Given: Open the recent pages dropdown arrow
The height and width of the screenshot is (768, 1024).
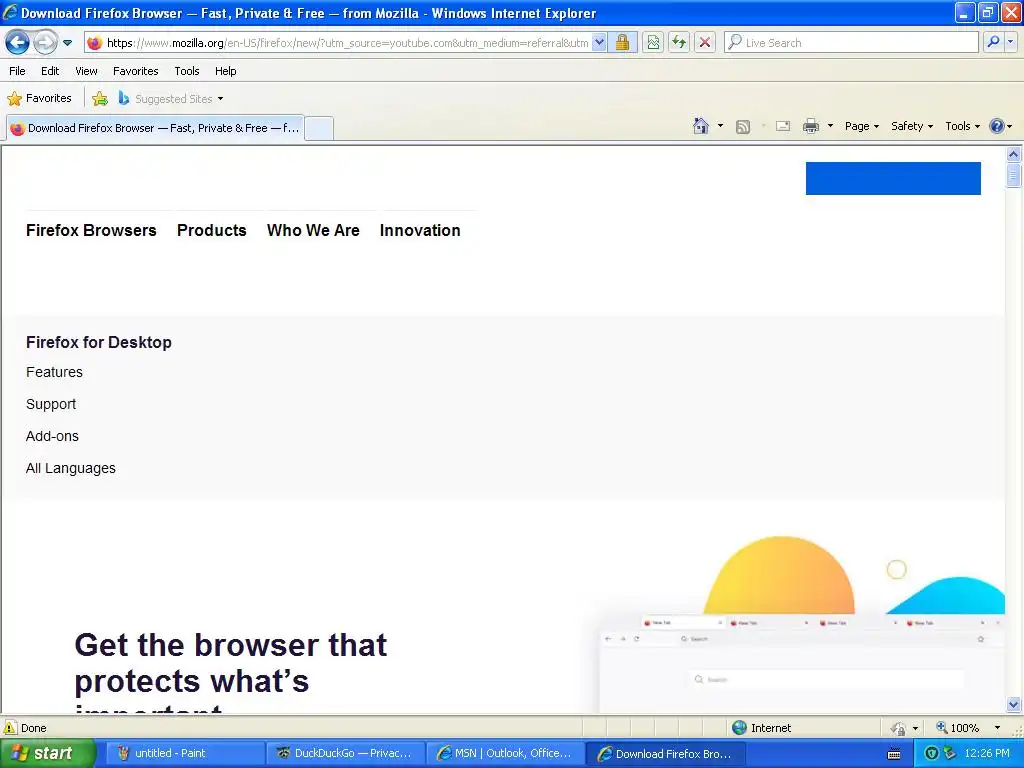Looking at the screenshot, I should [x=67, y=43].
